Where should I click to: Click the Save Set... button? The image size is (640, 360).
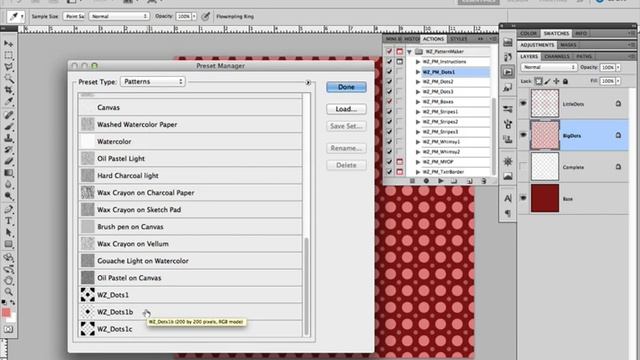pos(346,126)
